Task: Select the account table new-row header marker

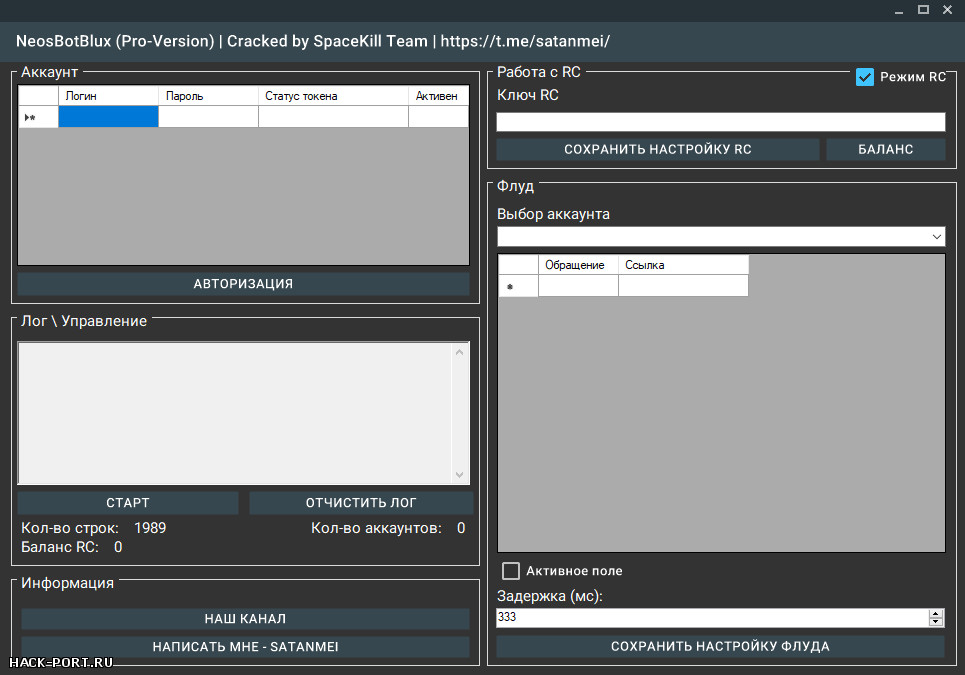Action: click(38, 117)
